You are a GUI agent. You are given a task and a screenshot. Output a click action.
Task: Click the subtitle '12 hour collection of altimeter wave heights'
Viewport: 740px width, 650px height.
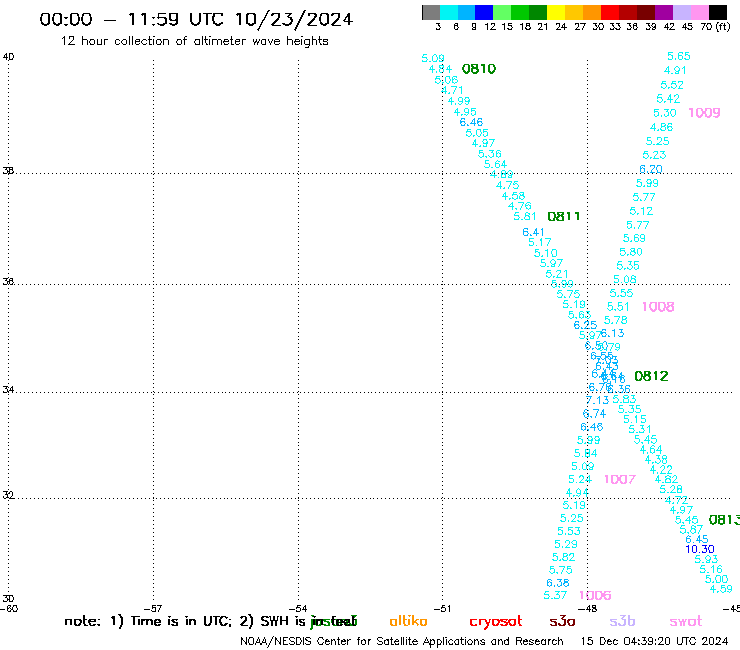pos(194,41)
